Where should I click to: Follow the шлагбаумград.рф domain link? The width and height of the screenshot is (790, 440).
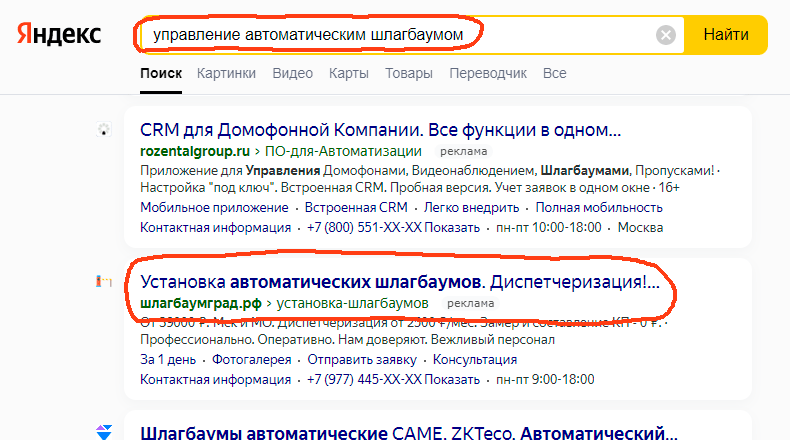tap(201, 303)
